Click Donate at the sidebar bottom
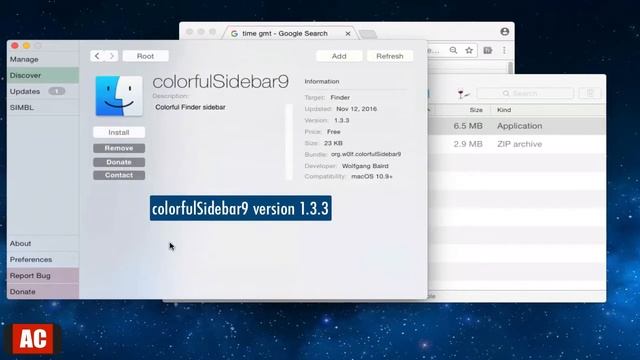 [43, 291]
